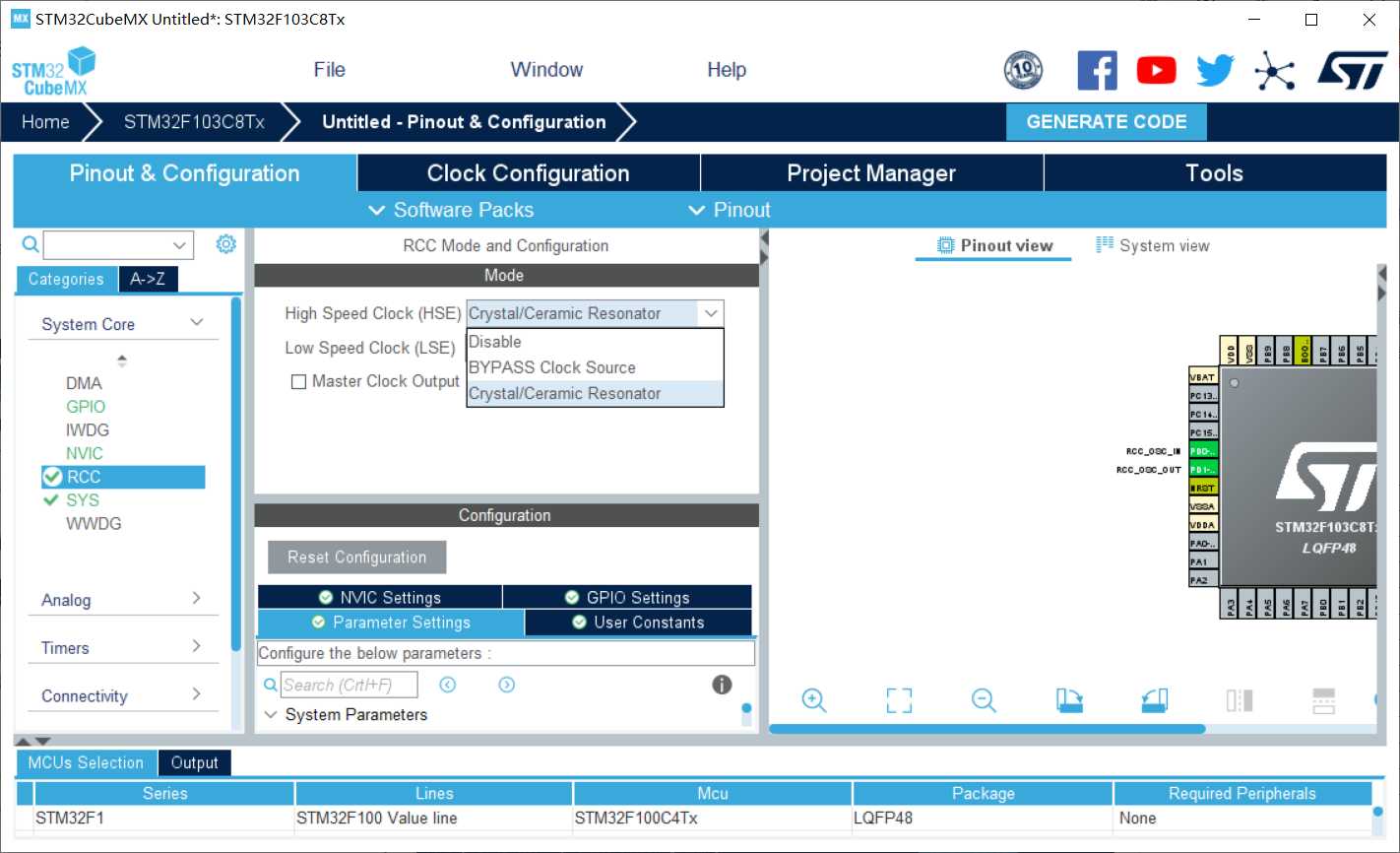1400x853 pixels.
Task: Click the PD1 RCC_OSC_OUT green pin
Action: (1203, 470)
